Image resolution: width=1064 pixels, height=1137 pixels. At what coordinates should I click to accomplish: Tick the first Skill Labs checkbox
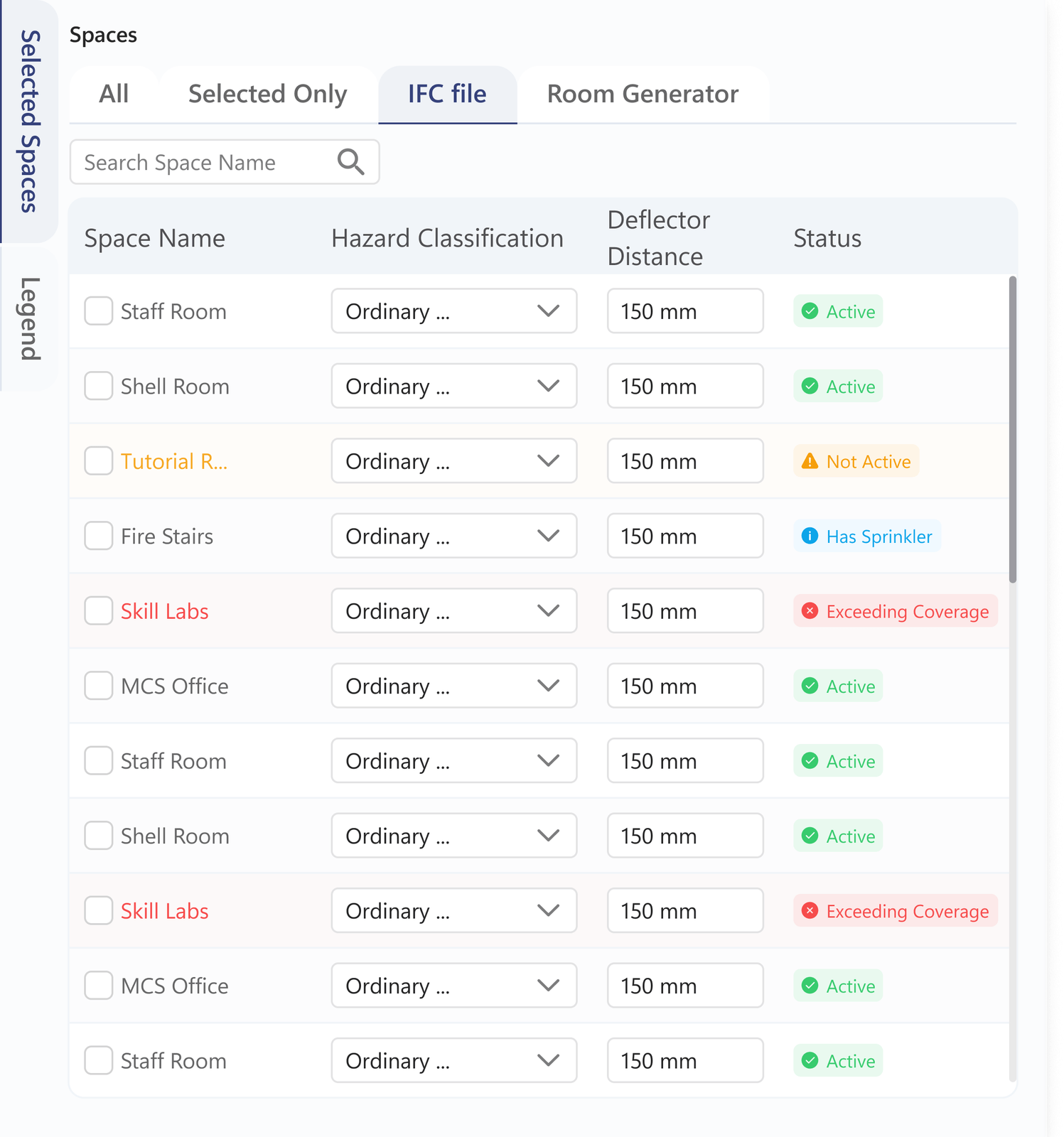coord(99,611)
